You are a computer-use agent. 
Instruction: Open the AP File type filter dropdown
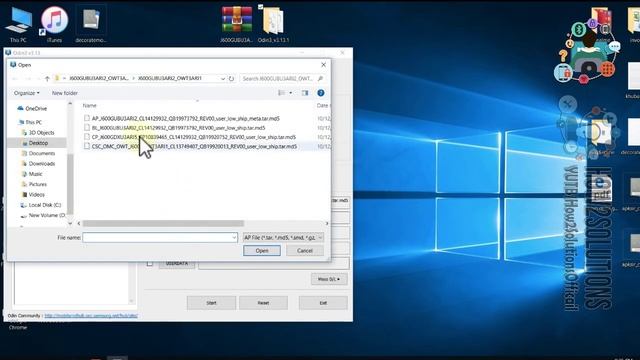coord(283,237)
